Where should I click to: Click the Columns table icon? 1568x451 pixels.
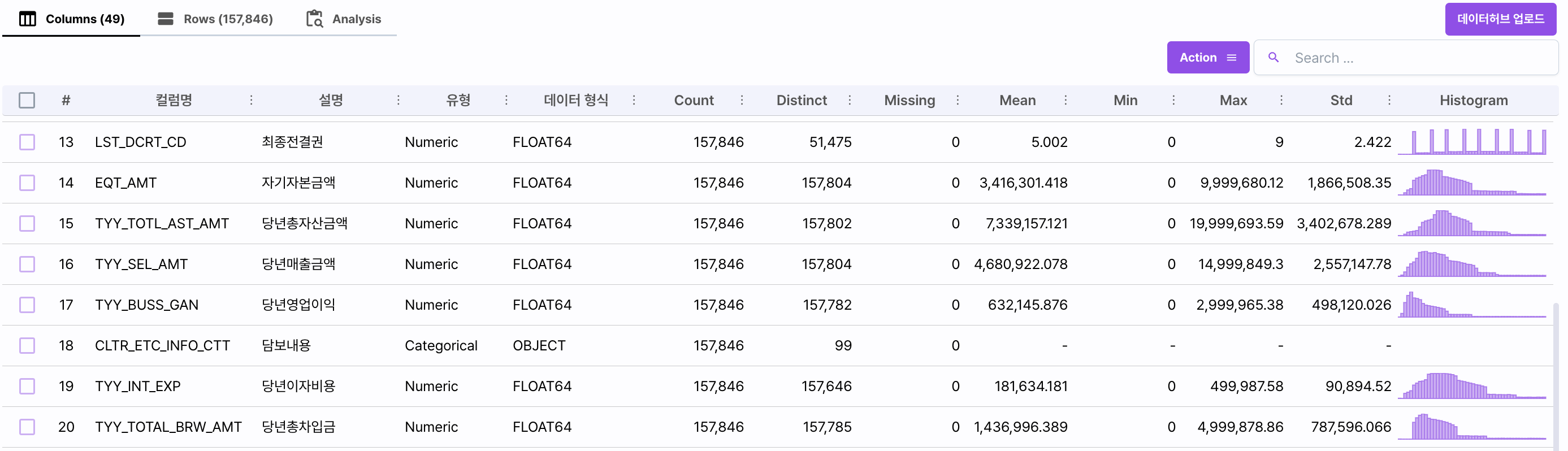[27, 19]
